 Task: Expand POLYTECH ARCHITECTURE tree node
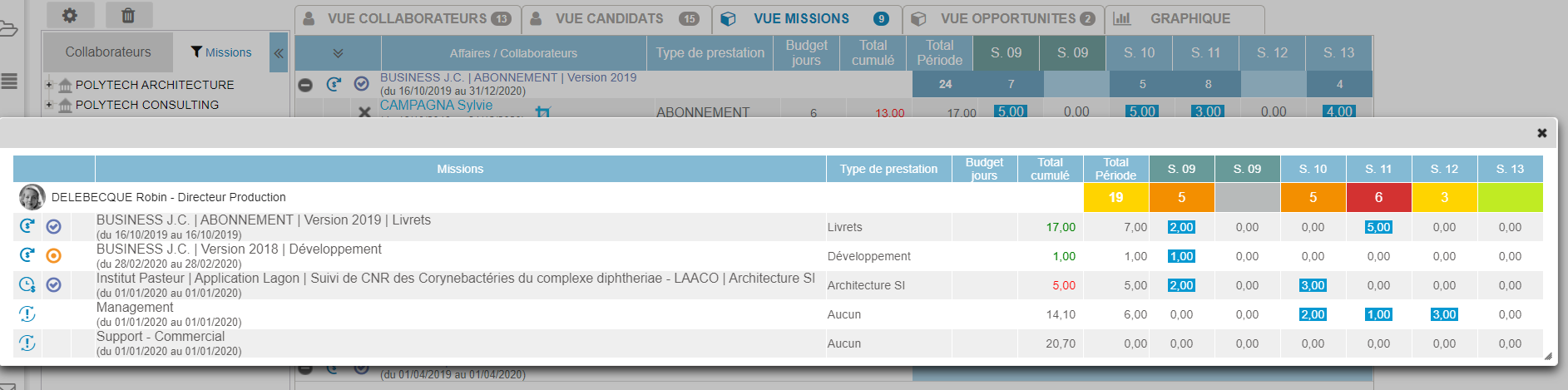pos(49,85)
